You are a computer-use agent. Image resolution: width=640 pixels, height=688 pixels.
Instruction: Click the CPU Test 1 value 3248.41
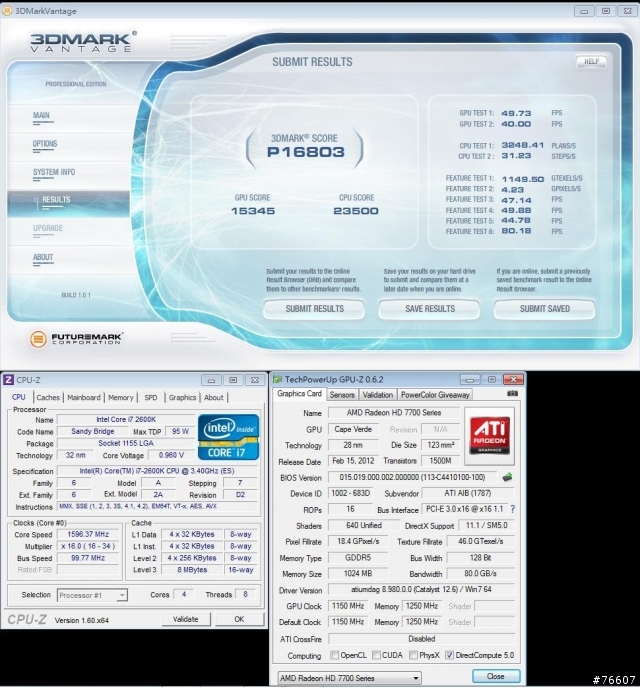(523, 145)
